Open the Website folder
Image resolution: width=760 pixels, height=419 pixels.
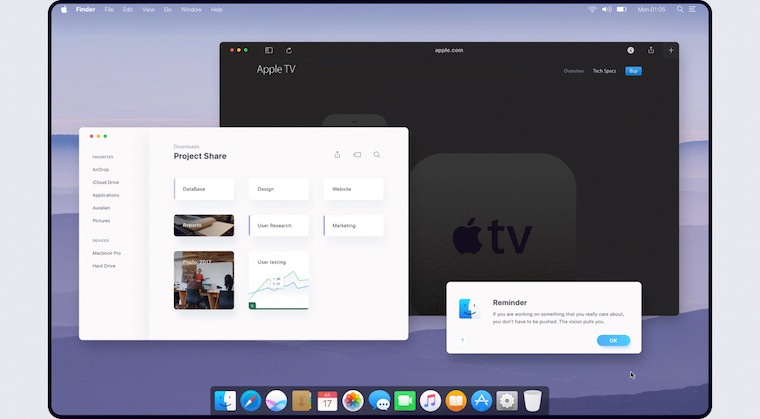coord(353,189)
